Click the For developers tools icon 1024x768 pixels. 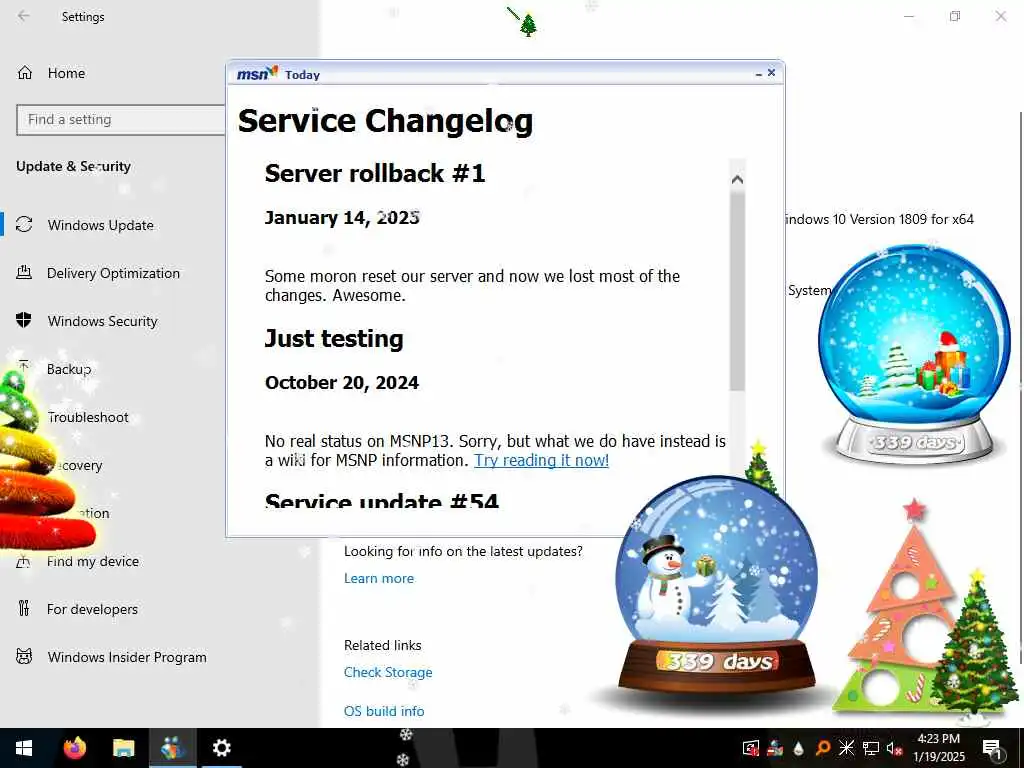click(x=24, y=609)
